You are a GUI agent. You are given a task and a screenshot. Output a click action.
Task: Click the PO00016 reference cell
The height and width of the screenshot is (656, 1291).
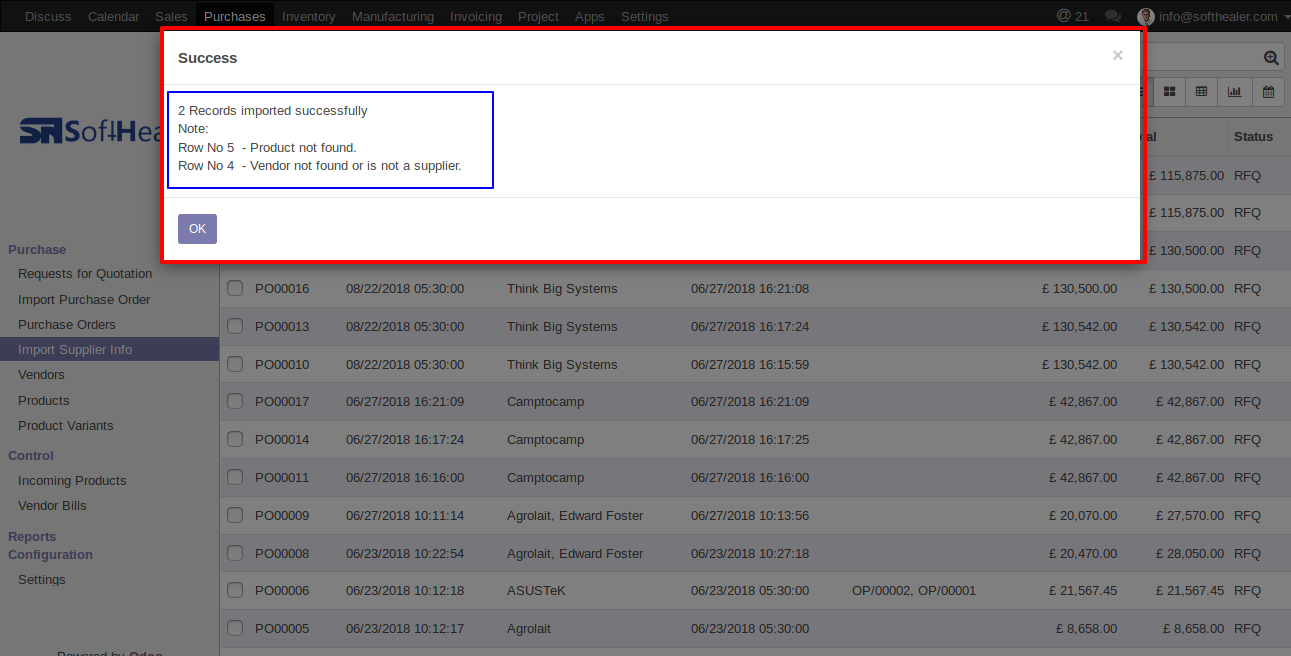point(282,289)
